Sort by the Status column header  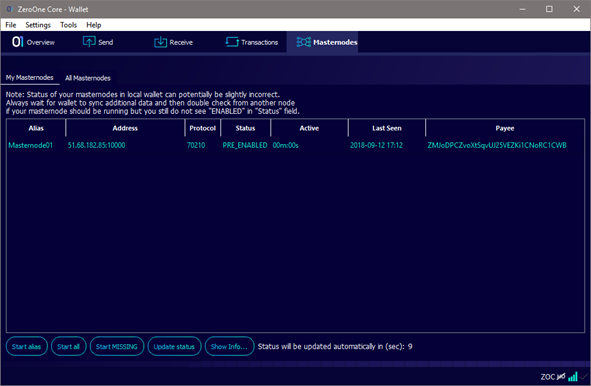pyautogui.click(x=245, y=128)
